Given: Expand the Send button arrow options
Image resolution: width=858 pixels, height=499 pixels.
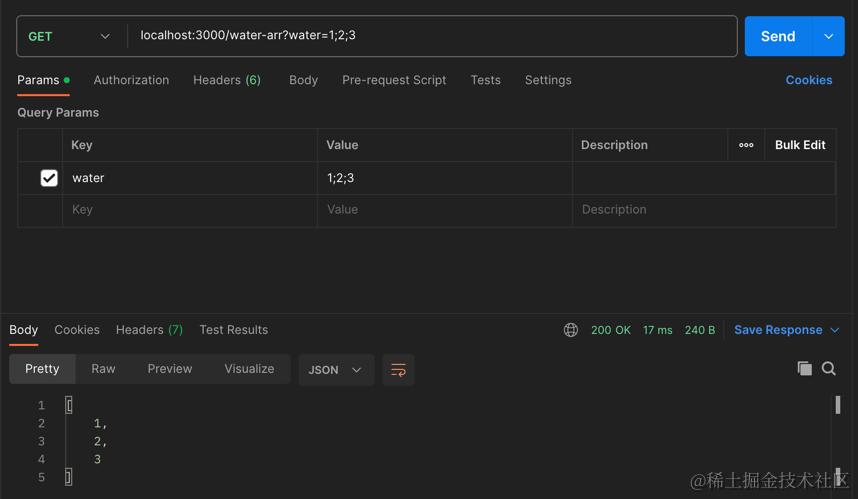Looking at the screenshot, I should (828, 36).
